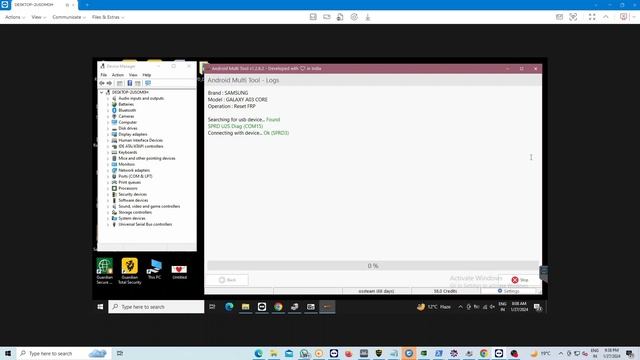The width and height of the screenshot is (640, 360).
Task: Open the Help menu in Device Manager
Action: point(147,75)
